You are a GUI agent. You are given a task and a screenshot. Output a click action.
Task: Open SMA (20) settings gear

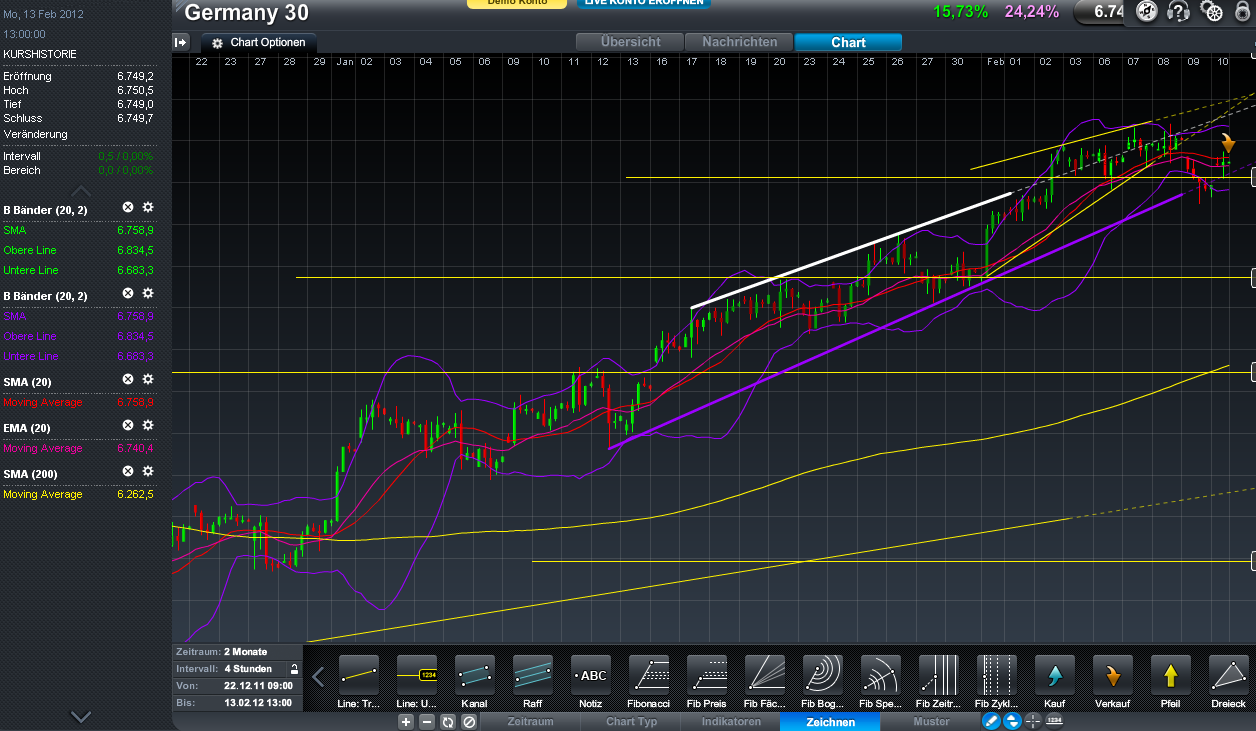tap(148, 379)
